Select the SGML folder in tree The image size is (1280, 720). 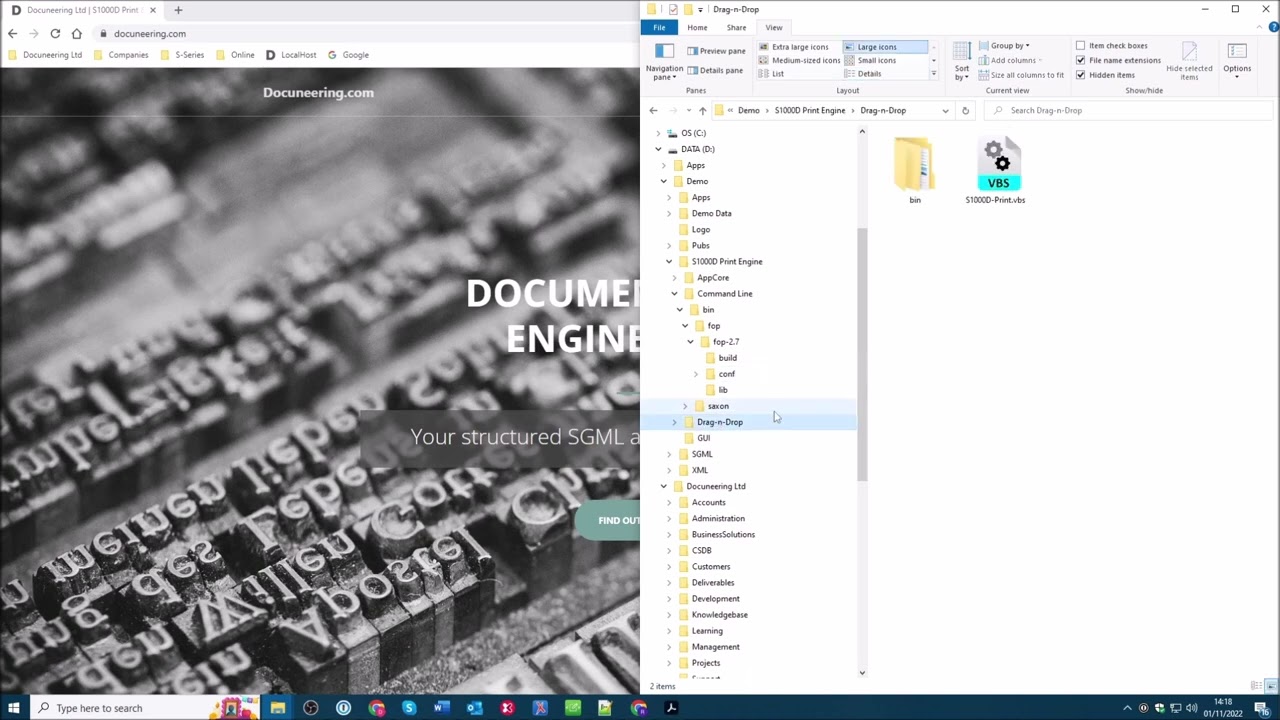(x=702, y=454)
